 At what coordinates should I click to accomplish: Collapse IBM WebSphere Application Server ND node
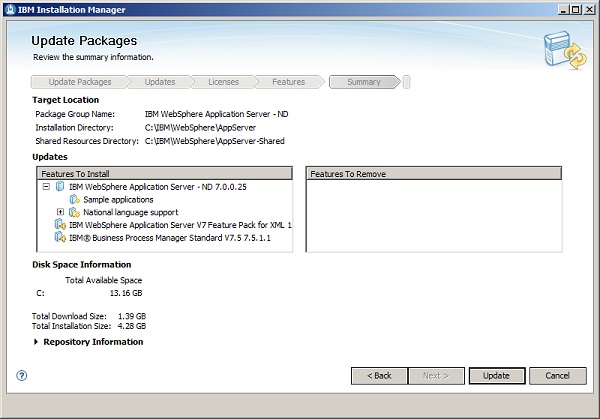[x=46, y=187]
